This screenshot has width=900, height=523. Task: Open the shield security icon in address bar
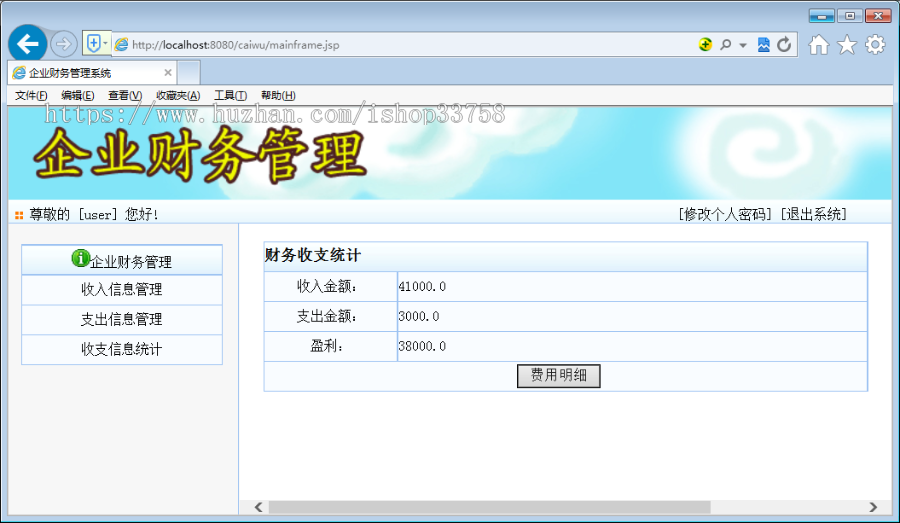tap(93, 43)
